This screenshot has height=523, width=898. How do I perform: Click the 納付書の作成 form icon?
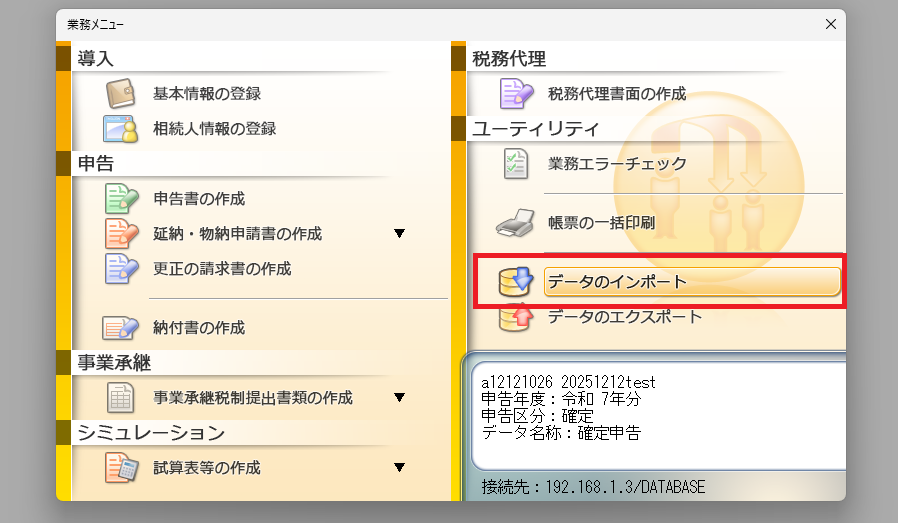(120, 328)
